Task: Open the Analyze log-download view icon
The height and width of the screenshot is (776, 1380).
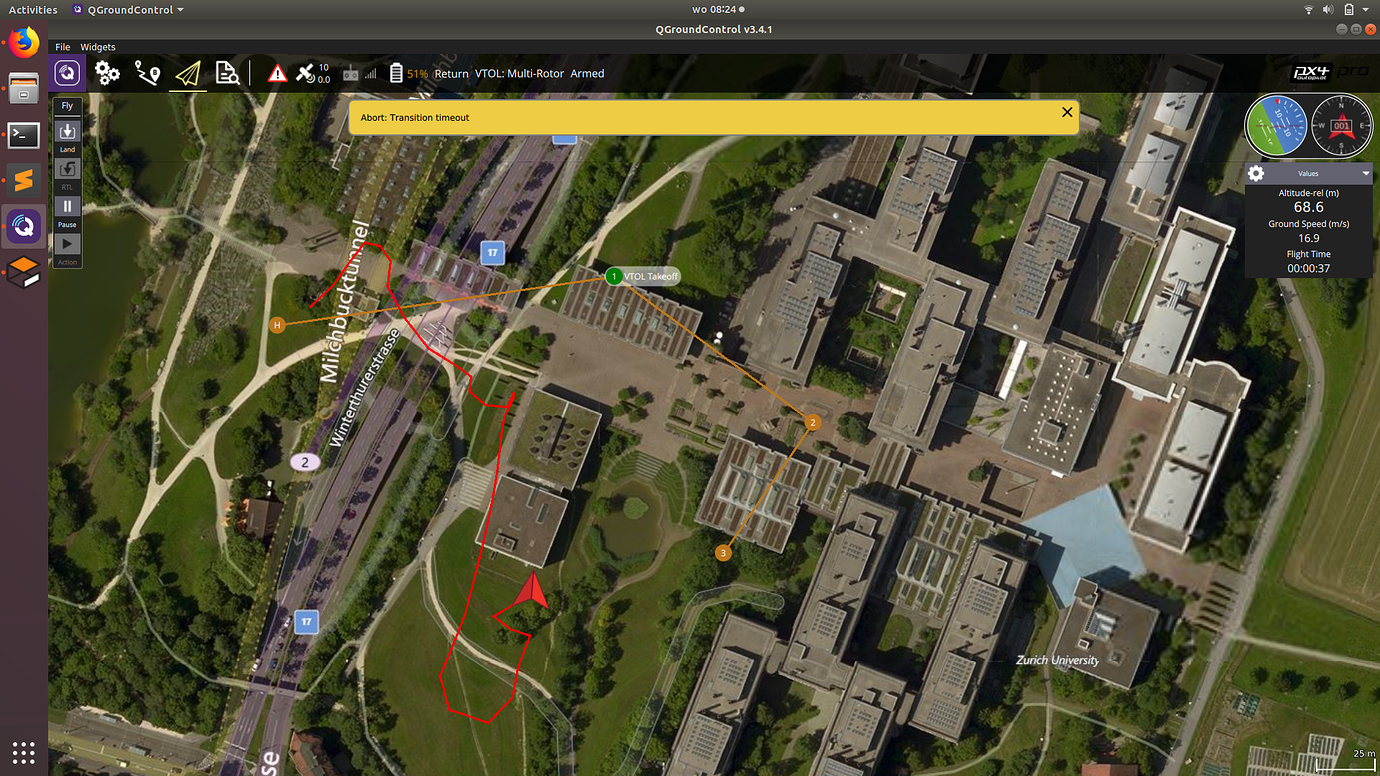Action: click(x=227, y=73)
